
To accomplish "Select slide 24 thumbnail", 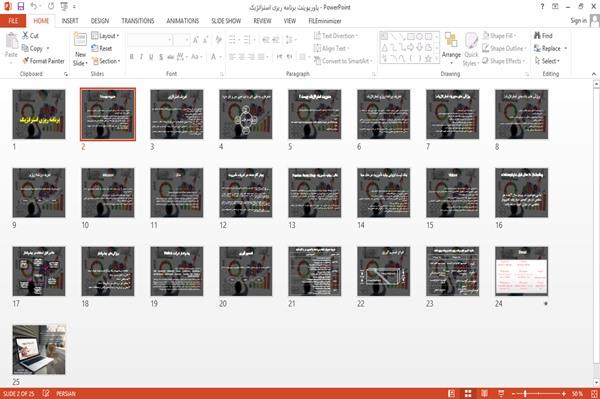I will coord(521,271).
